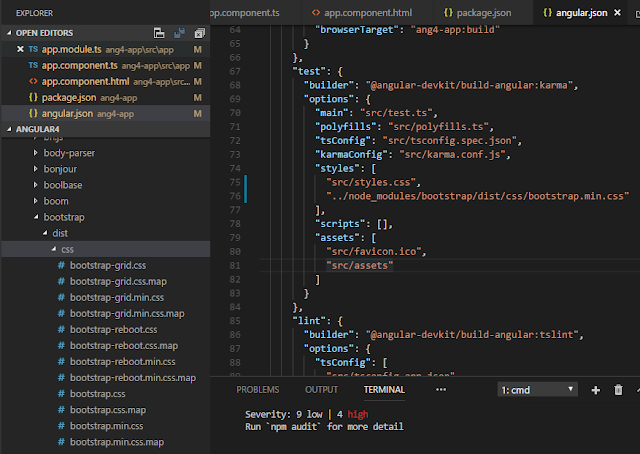Open app.module.ts in Open Editors

click(106, 49)
